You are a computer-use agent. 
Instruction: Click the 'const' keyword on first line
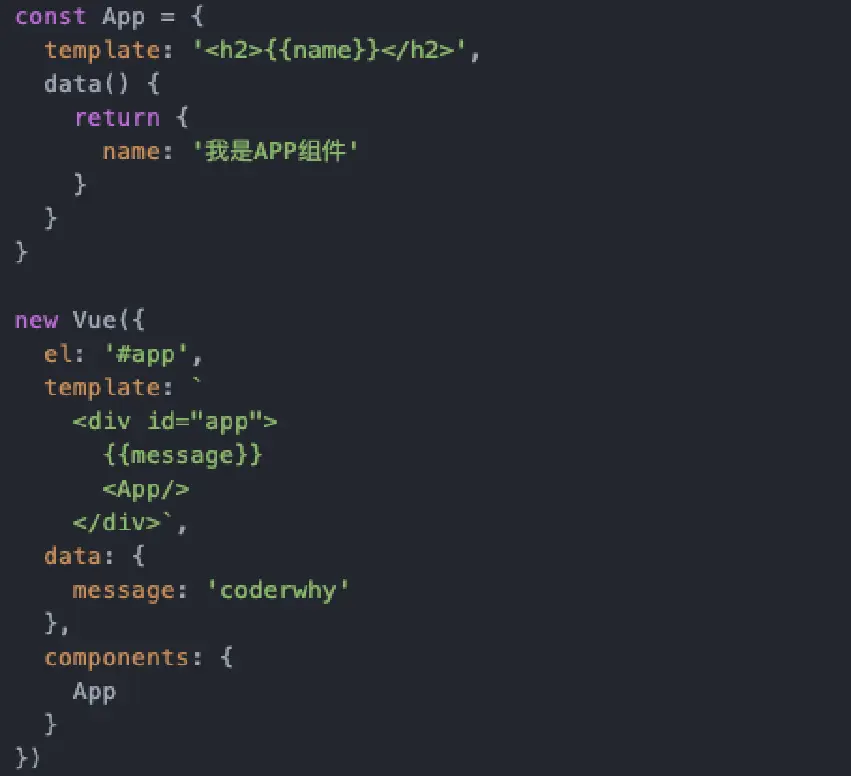[50, 16]
